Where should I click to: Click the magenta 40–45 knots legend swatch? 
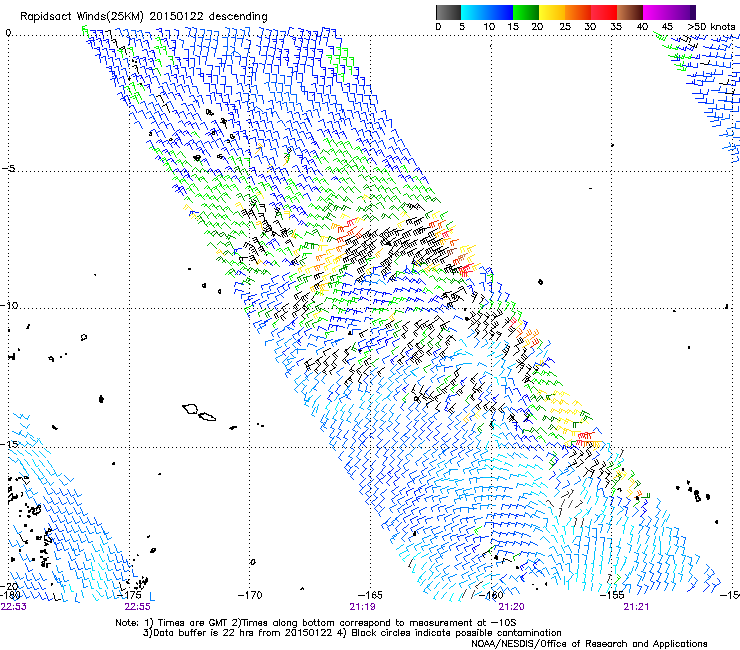click(656, 12)
